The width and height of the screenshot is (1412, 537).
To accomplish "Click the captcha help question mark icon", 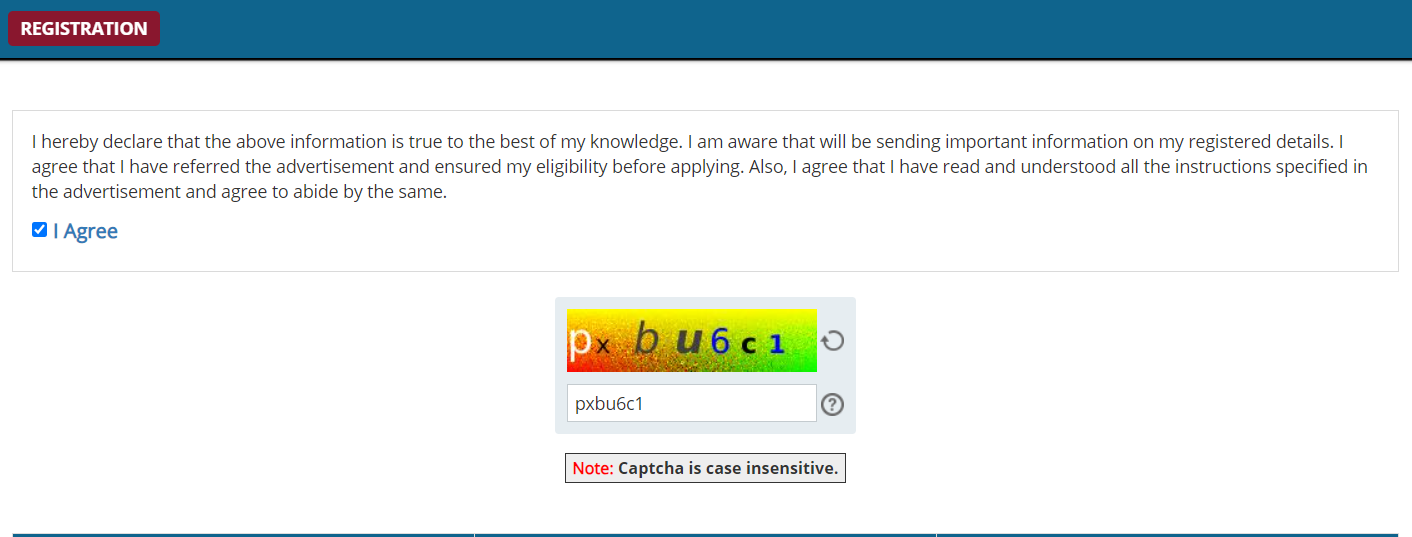I will tap(832, 404).
